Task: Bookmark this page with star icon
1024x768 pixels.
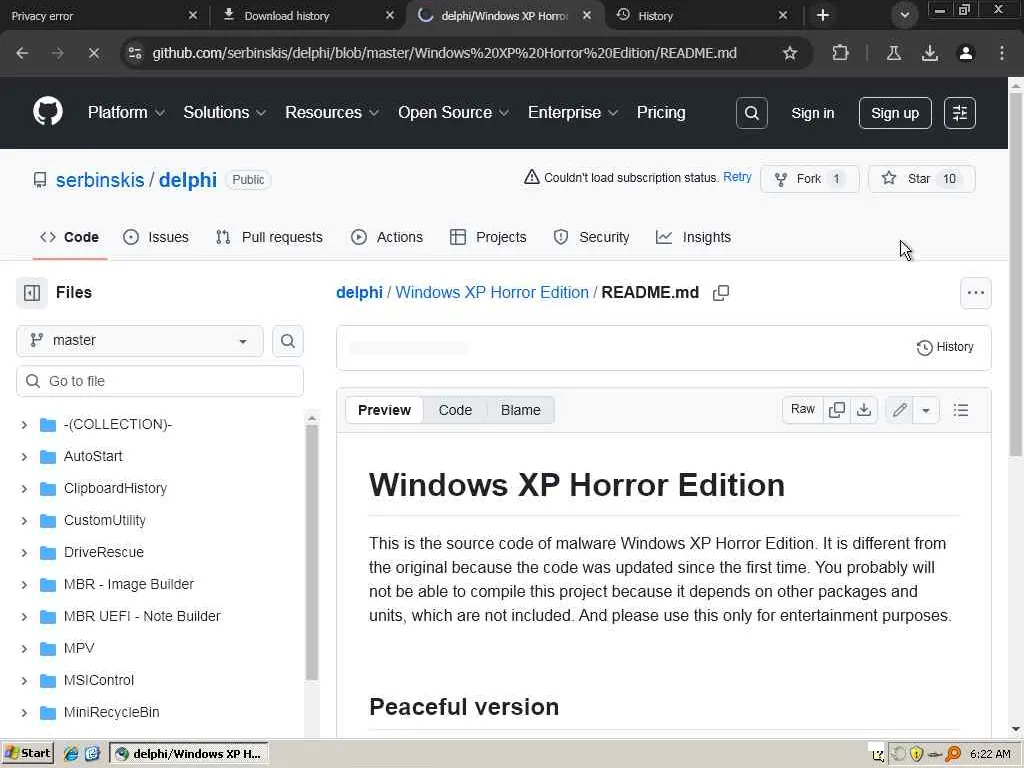Action: (790, 53)
